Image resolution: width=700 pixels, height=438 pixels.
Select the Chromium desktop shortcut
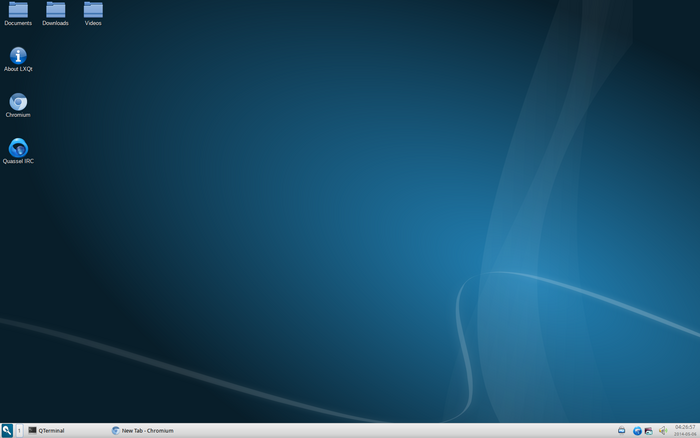click(x=18, y=102)
